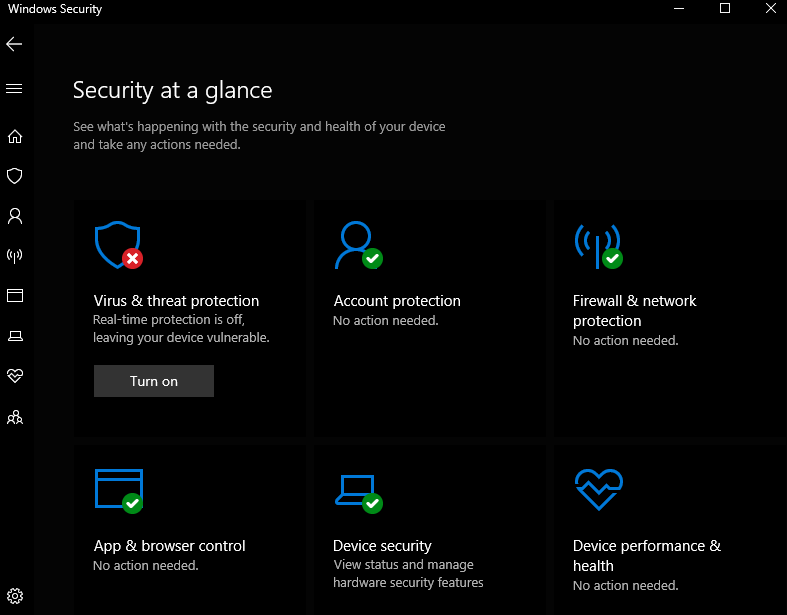This screenshot has height=615, width=787.
Task: Turn on real-time protection button
Action: [x=154, y=381]
